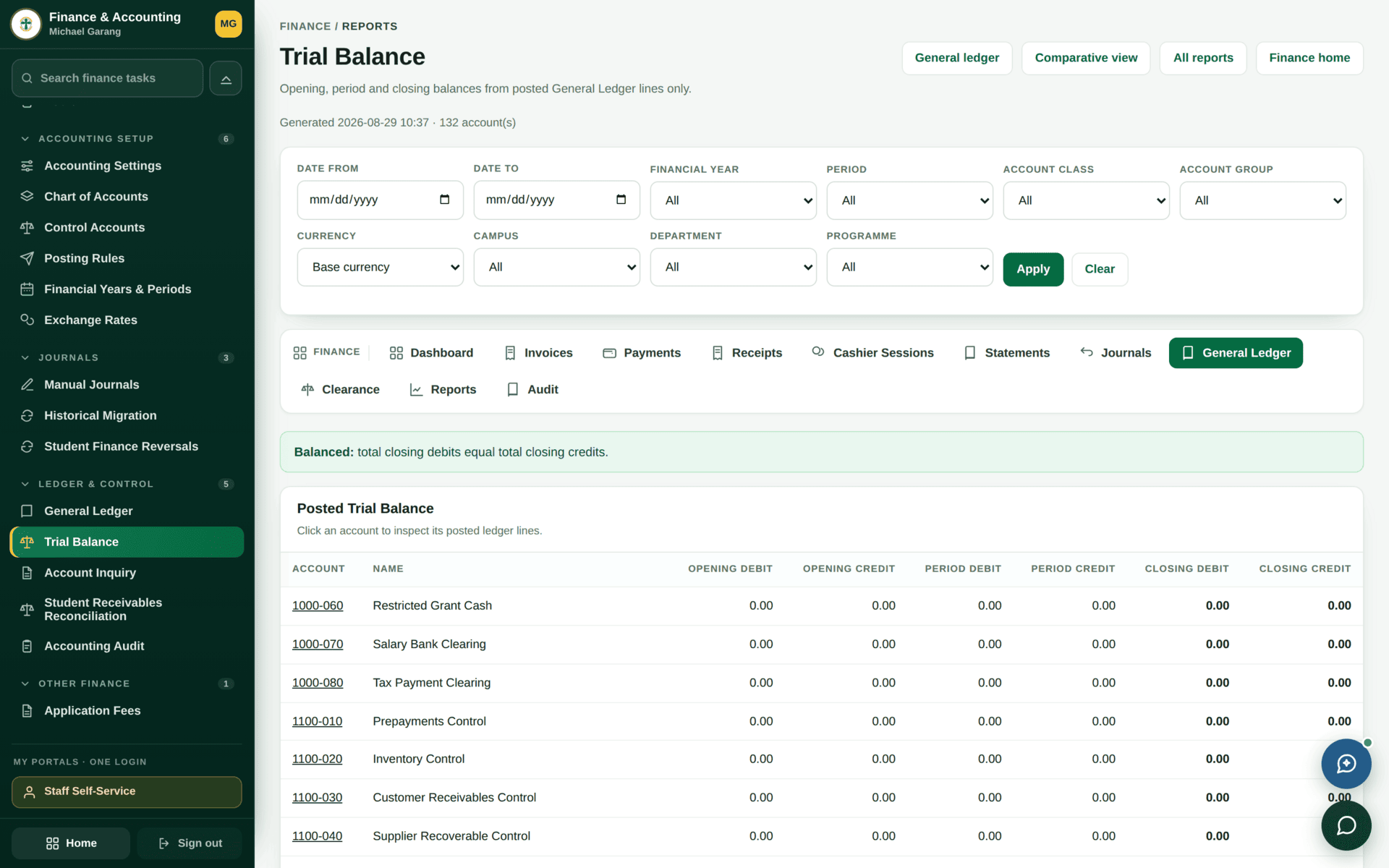Switch to the Audit tab
The width and height of the screenshot is (1389, 868).
532,390
